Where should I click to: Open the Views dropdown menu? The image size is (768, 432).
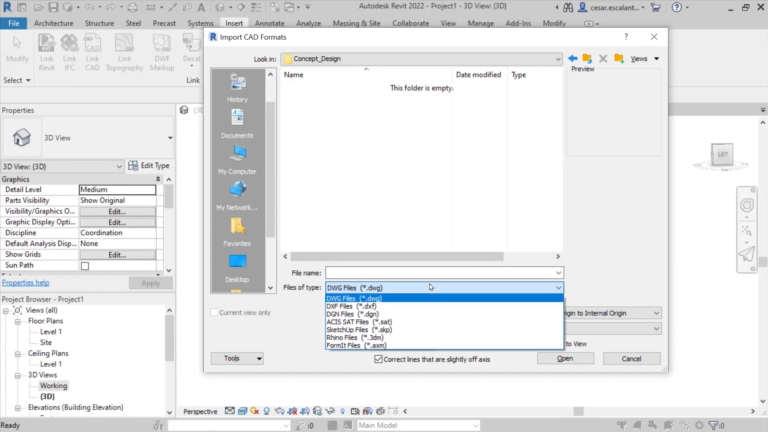(x=645, y=59)
